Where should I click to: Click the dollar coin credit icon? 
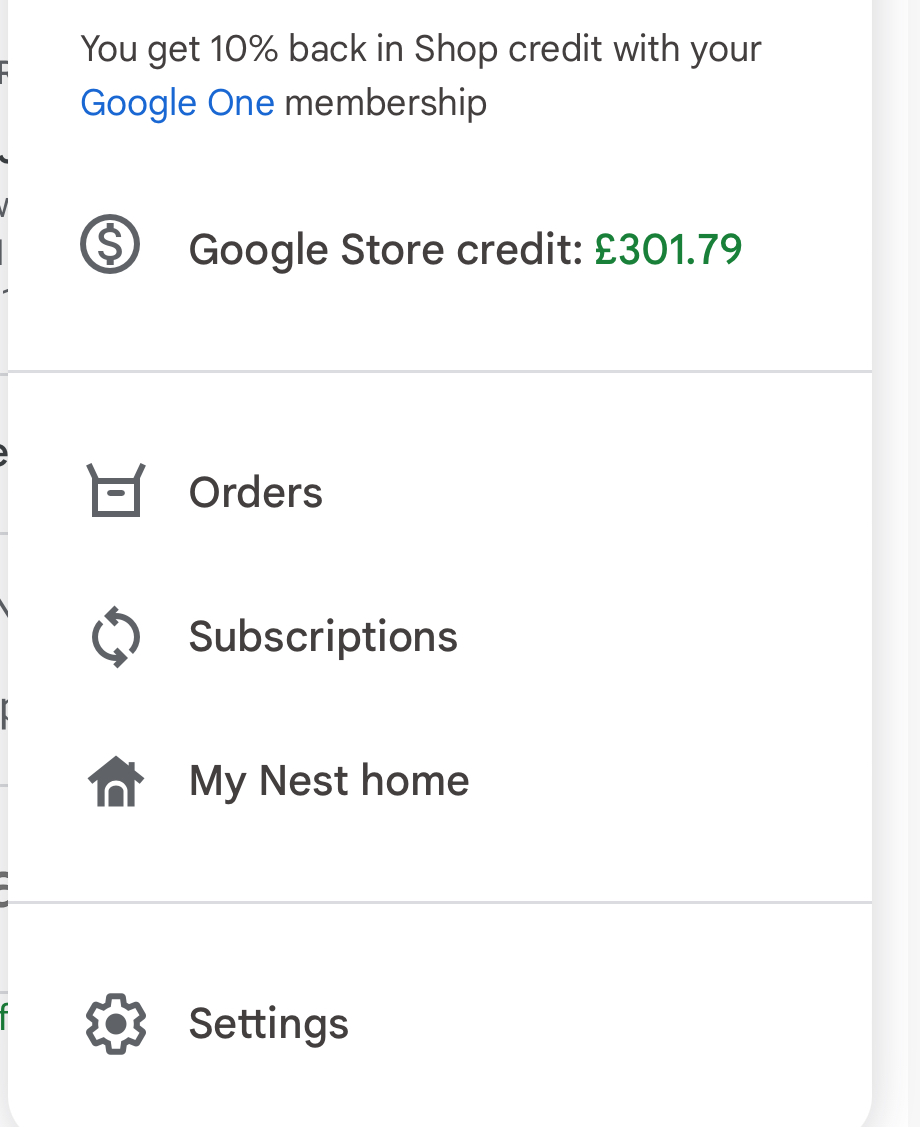110,246
